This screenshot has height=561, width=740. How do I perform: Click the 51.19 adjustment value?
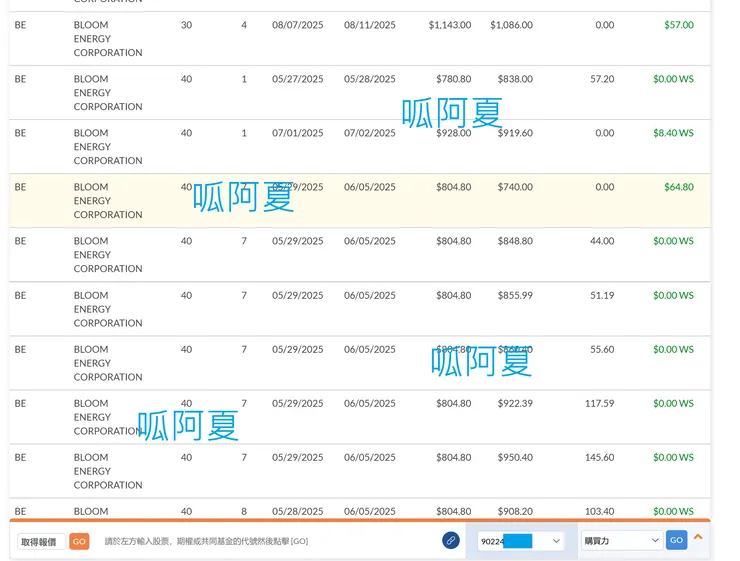point(602,295)
